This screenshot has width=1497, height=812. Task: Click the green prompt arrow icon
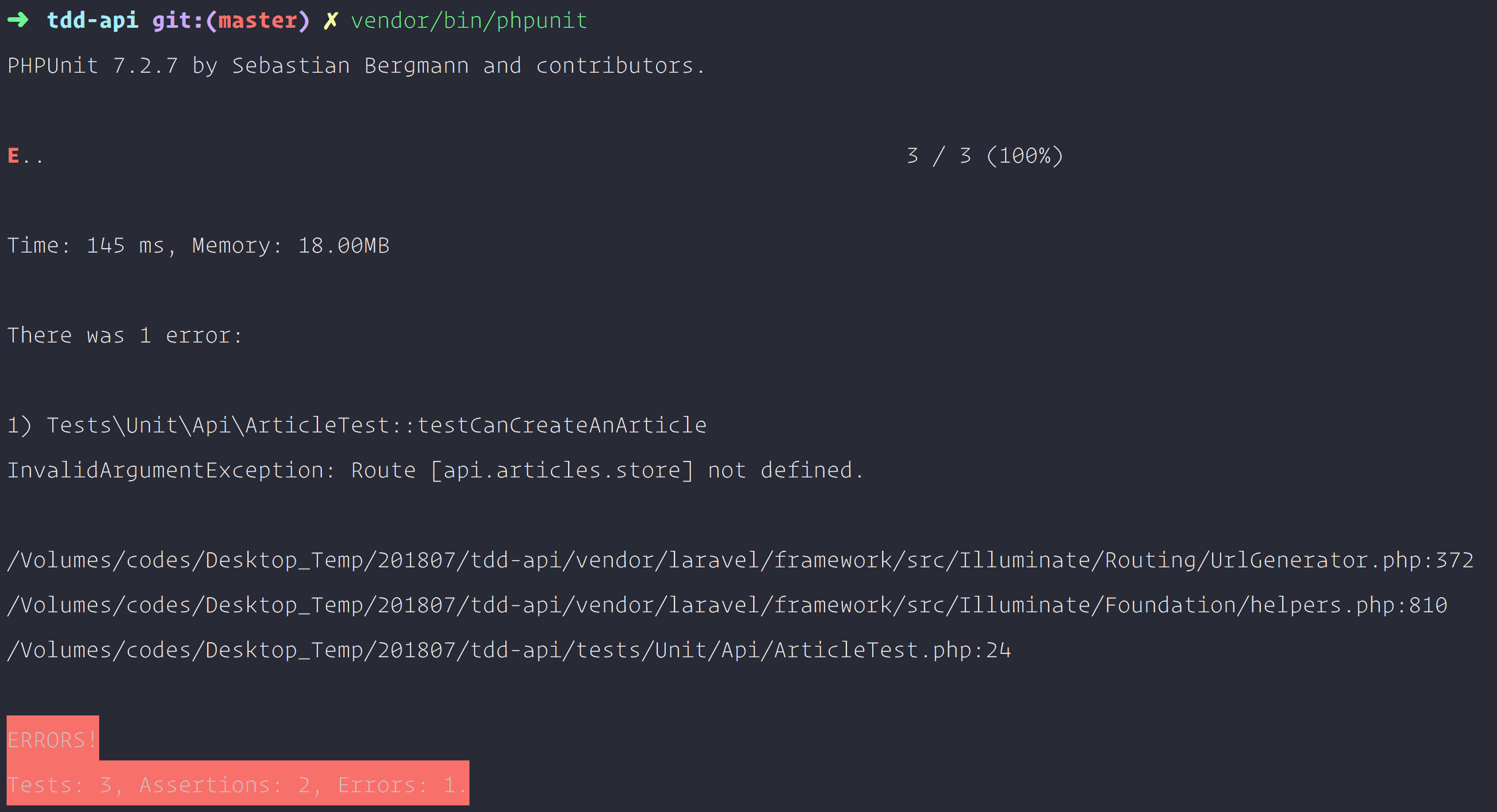pos(18,20)
